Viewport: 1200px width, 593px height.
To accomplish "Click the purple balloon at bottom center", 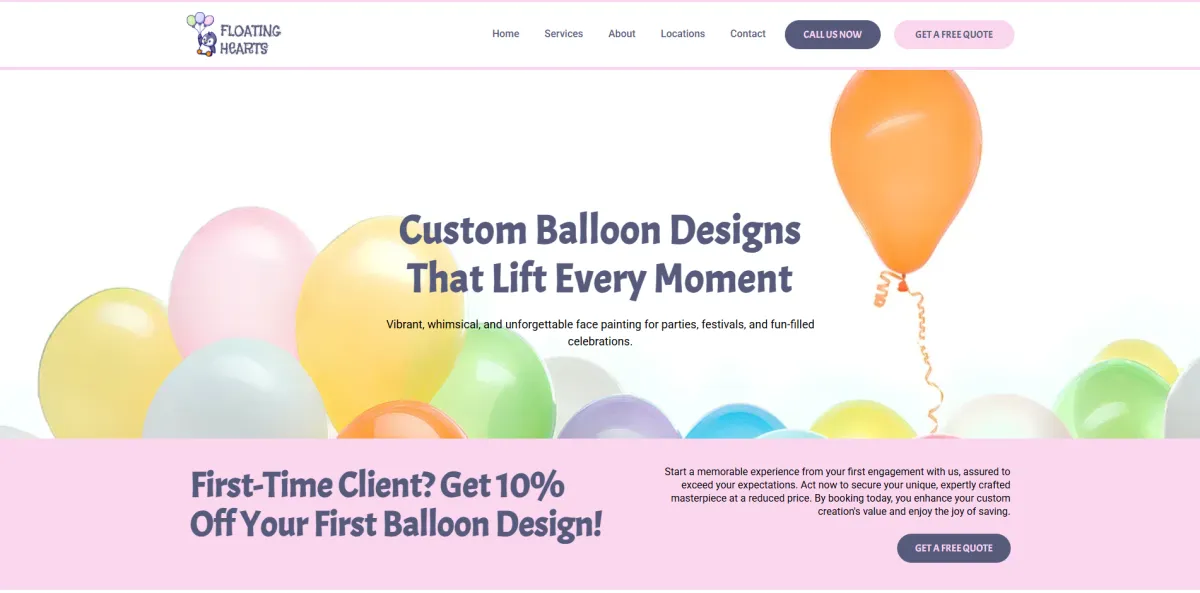I will [x=618, y=418].
